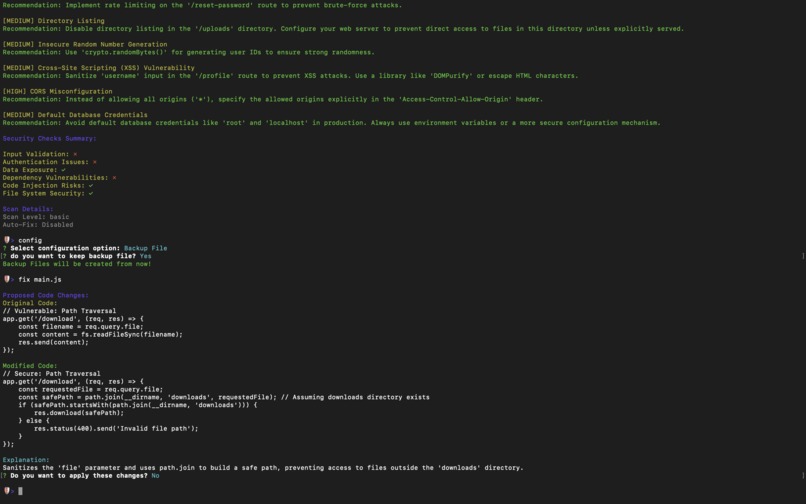Viewport: 806px width, 504px height.
Task: Click the typed 'config' command
Action: [x=30, y=241]
